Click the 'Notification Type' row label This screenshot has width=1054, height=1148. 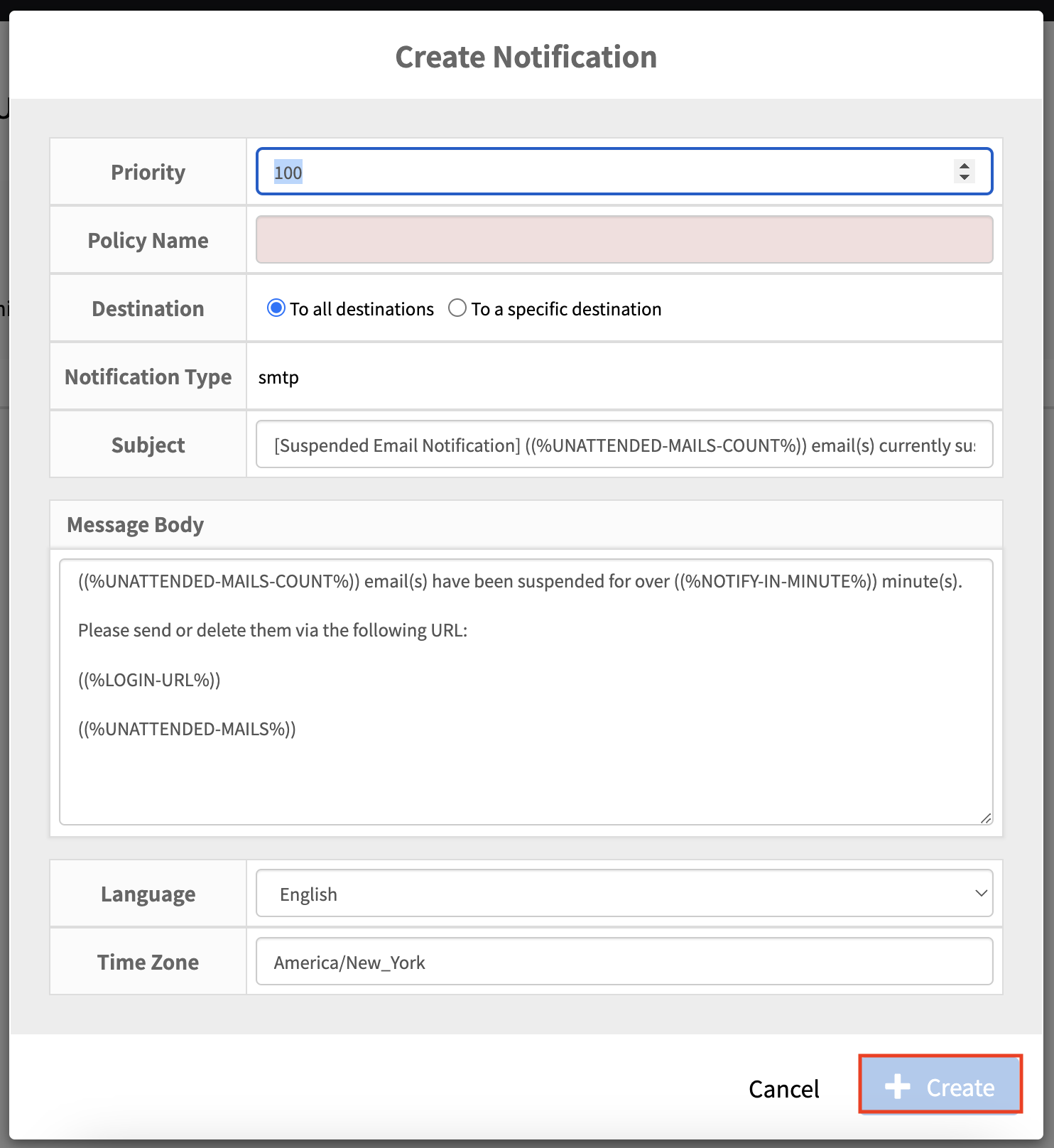pyautogui.click(x=148, y=377)
